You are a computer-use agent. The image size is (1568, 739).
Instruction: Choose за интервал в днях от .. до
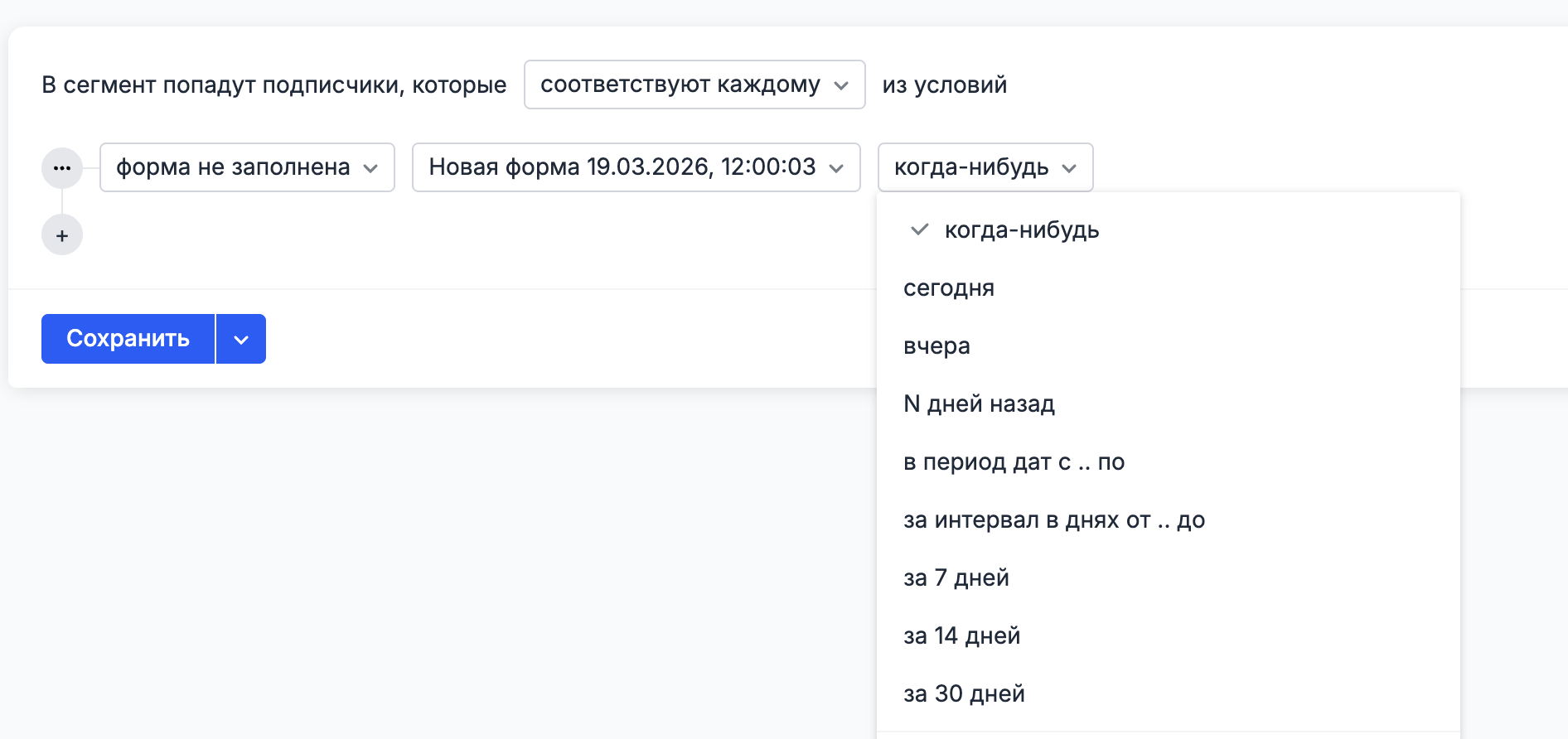pyautogui.click(x=1053, y=519)
